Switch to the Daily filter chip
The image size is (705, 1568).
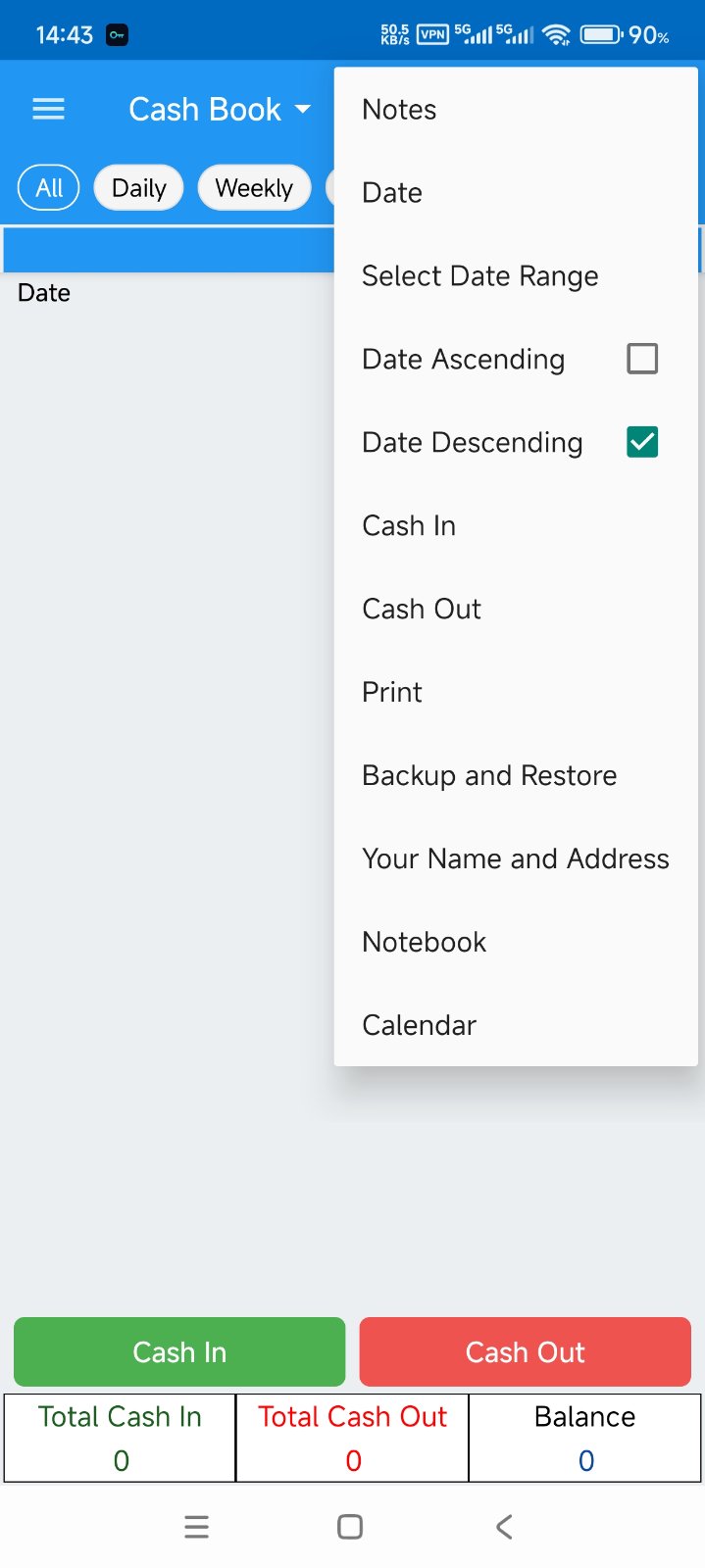pos(138,187)
